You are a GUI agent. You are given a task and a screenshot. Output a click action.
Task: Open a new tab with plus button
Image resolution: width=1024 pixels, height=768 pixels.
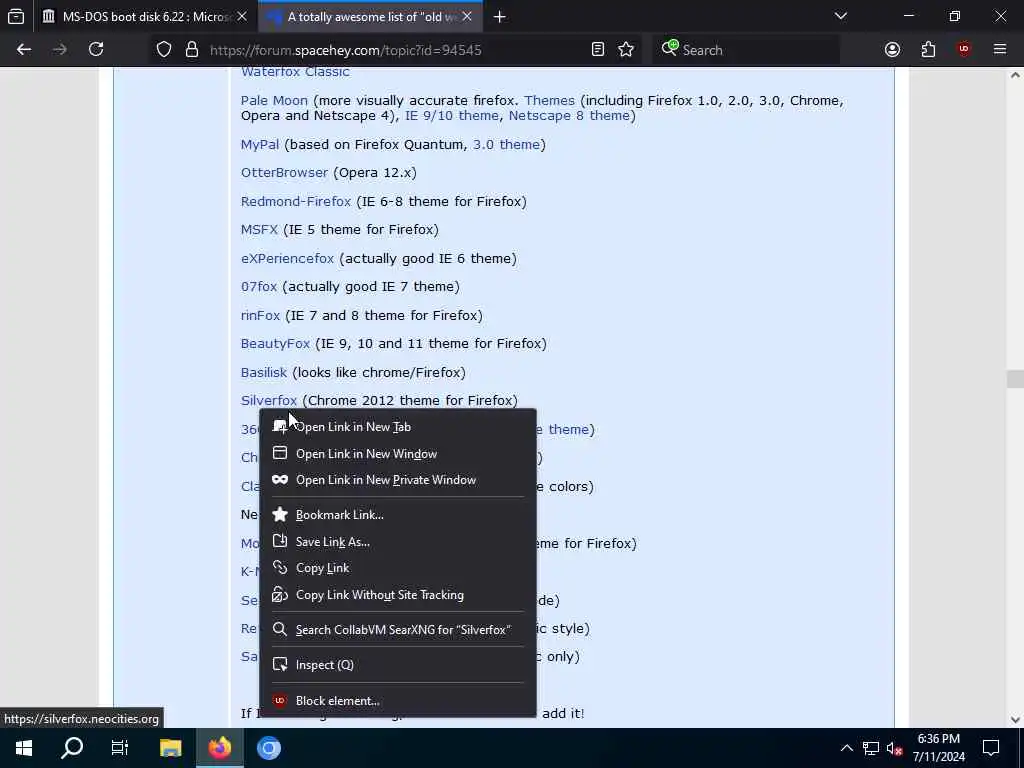500,17
